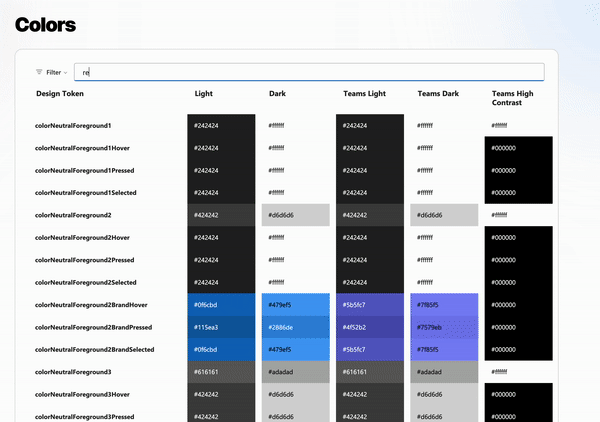Image resolution: width=600 pixels, height=422 pixels.
Task: Click Teams Light #5b5fc7 swatch in BrandSelected row
Action: (370, 350)
